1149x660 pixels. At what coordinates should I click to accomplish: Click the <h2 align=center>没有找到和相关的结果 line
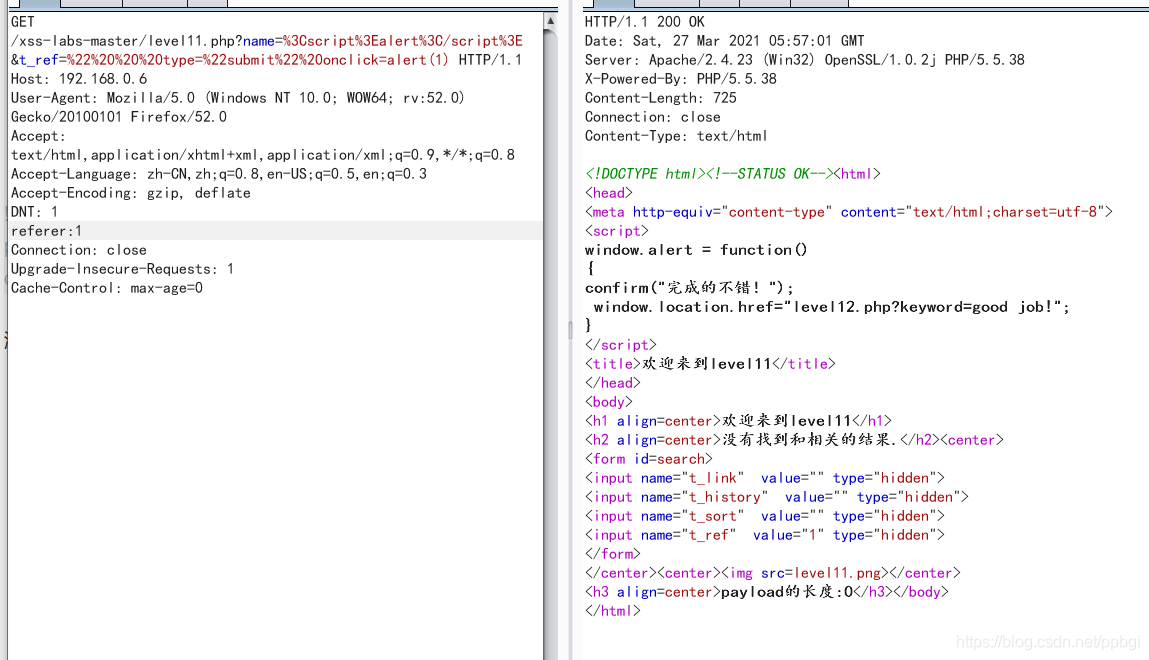pos(794,441)
